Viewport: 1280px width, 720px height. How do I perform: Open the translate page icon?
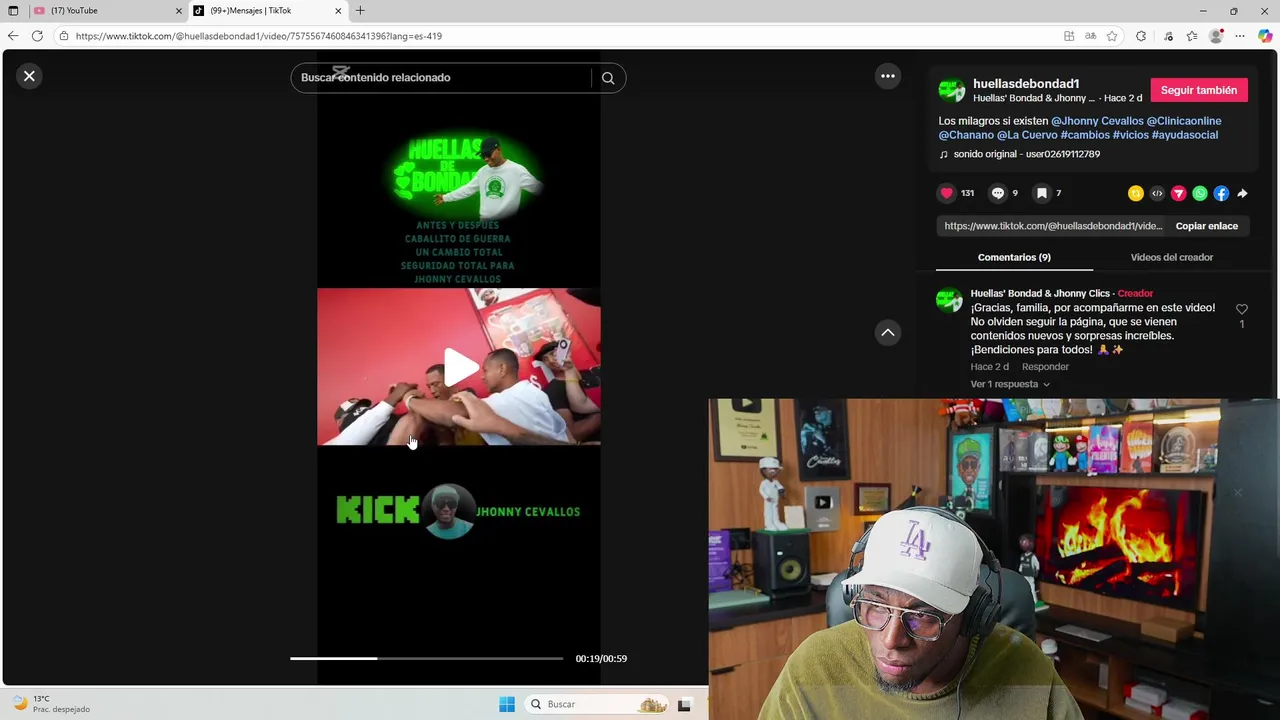(1091, 36)
